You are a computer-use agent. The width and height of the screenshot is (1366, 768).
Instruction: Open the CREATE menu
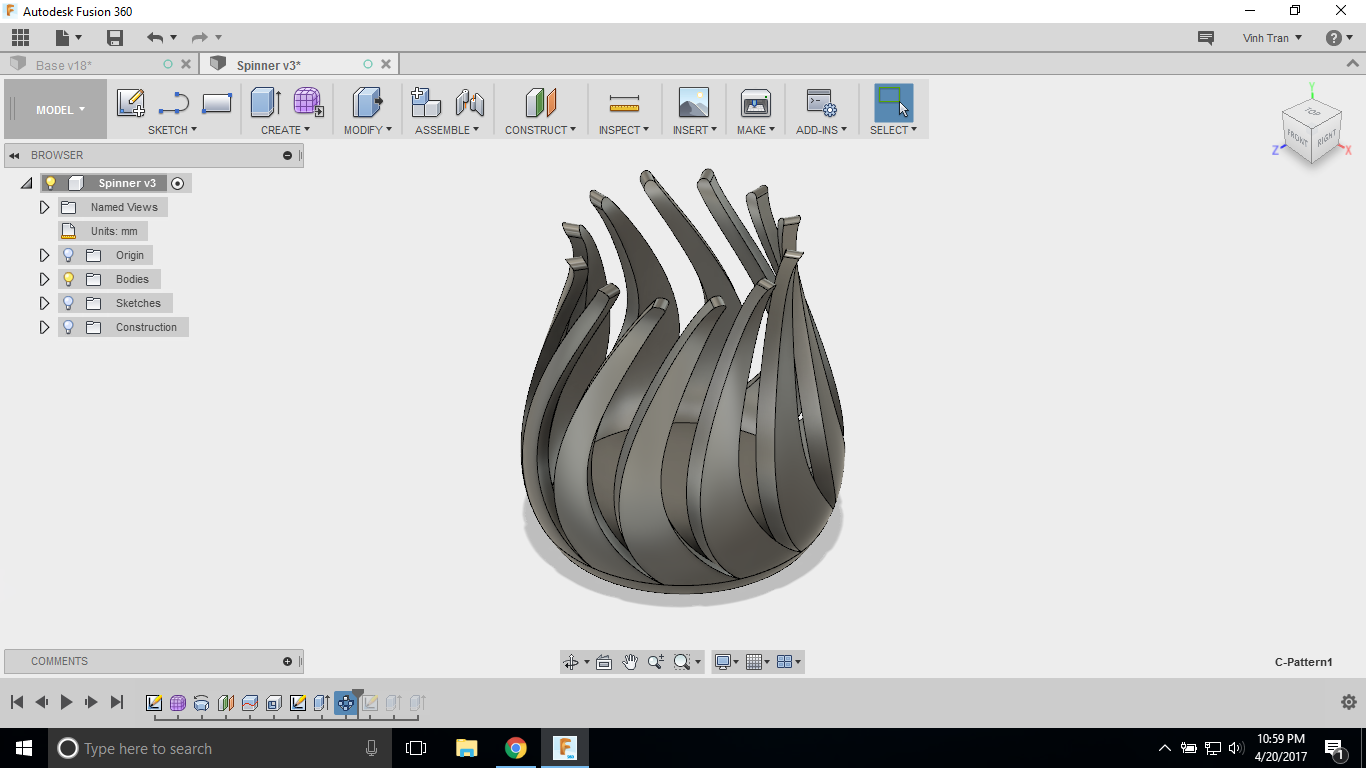[x=285, y=130]
